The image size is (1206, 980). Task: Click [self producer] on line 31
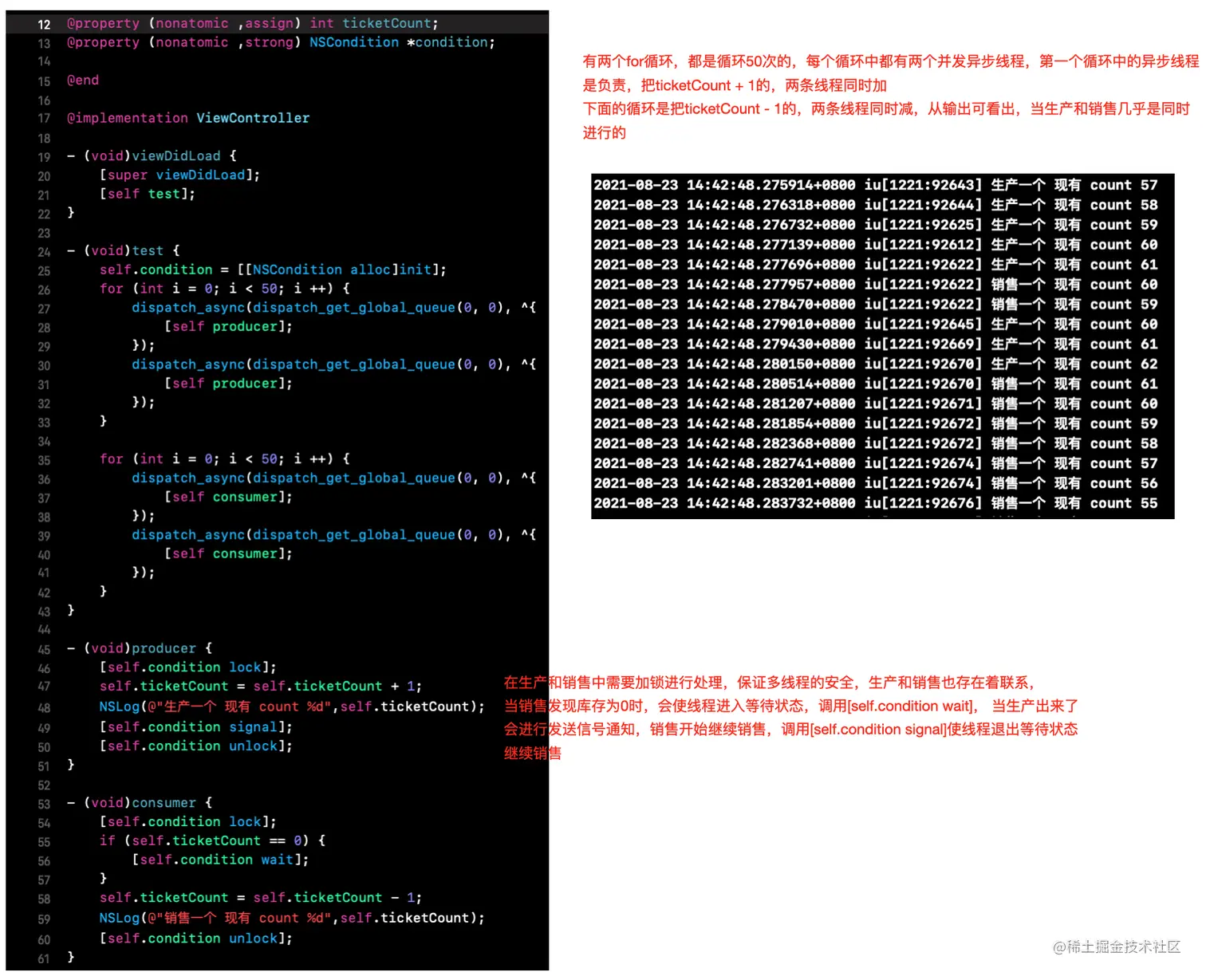point(228,384)
